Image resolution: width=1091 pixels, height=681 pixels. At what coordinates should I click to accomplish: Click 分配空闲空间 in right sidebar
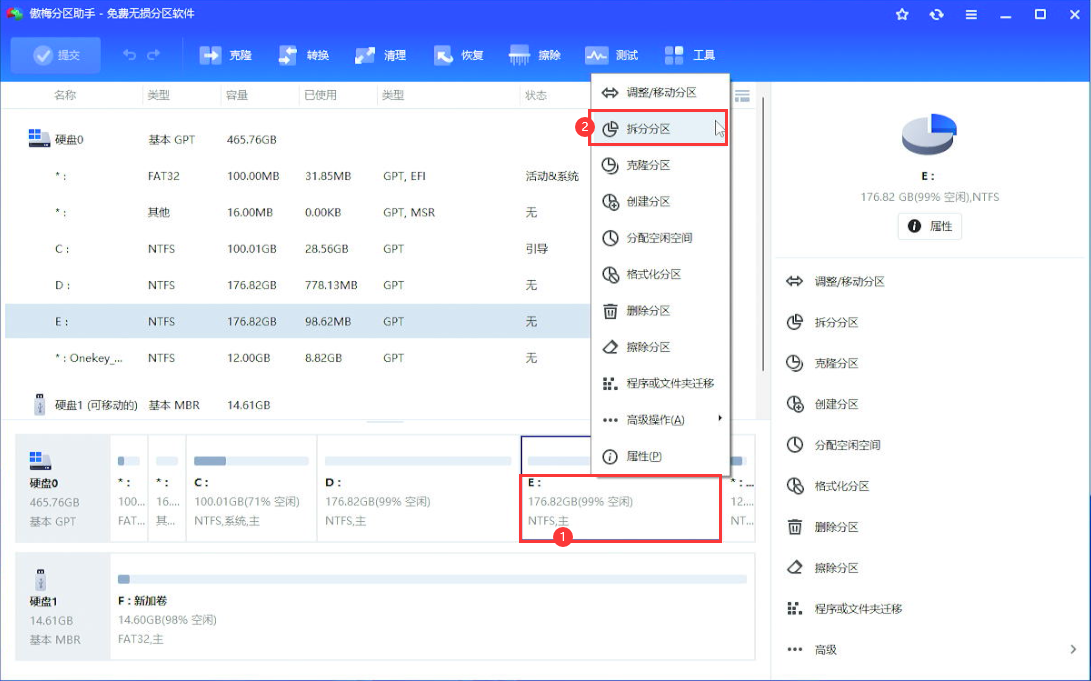click(x=834, y=445)
